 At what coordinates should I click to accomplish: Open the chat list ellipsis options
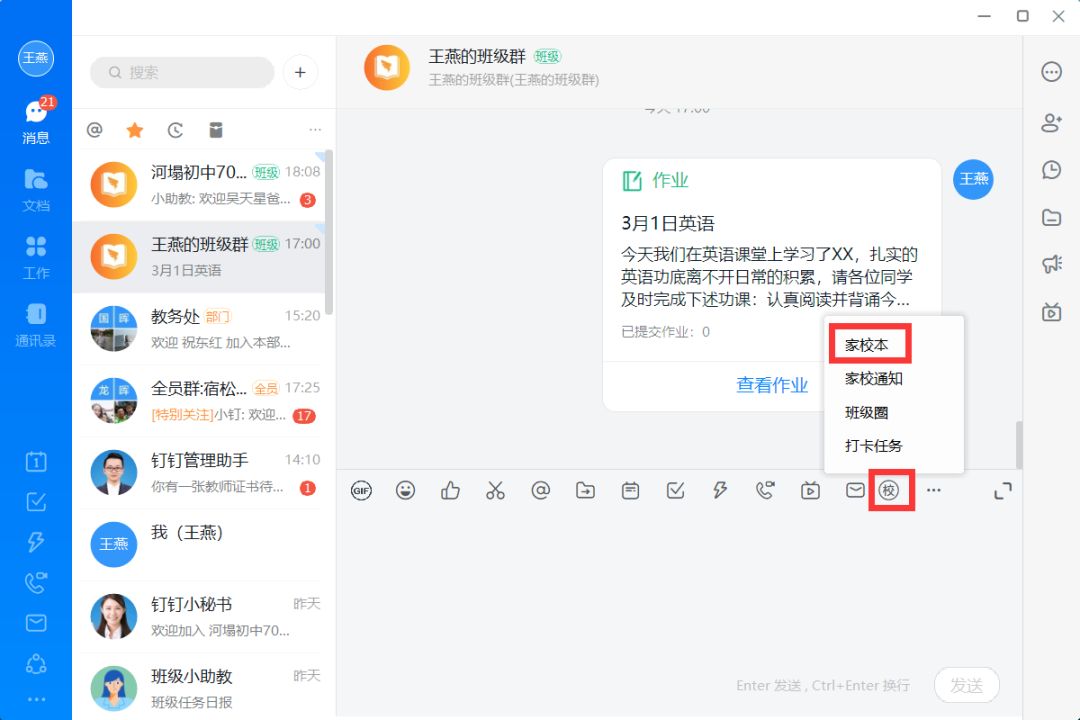pyautogui.click(x=315, y=130)
